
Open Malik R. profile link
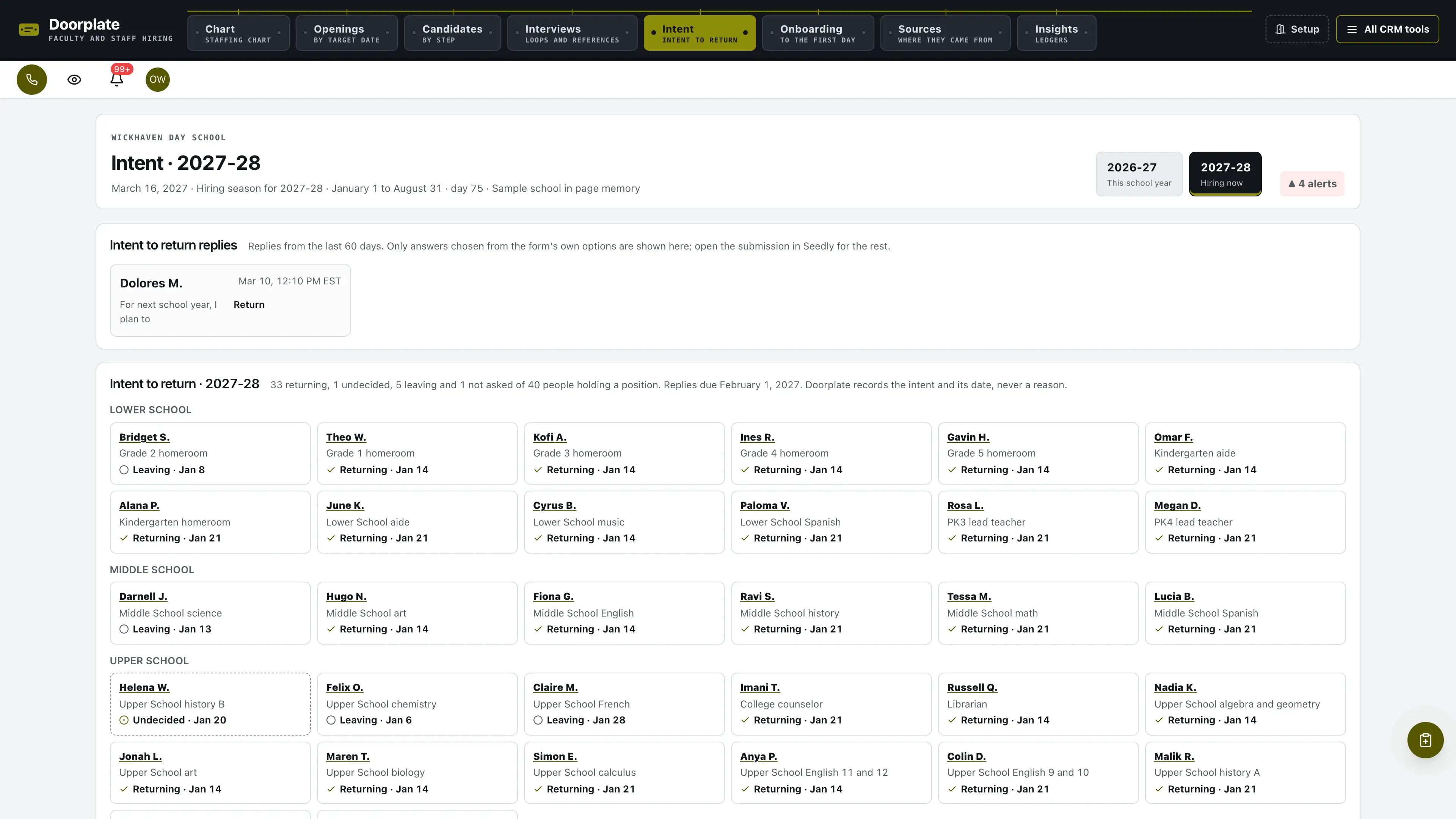click(1174, 756)
